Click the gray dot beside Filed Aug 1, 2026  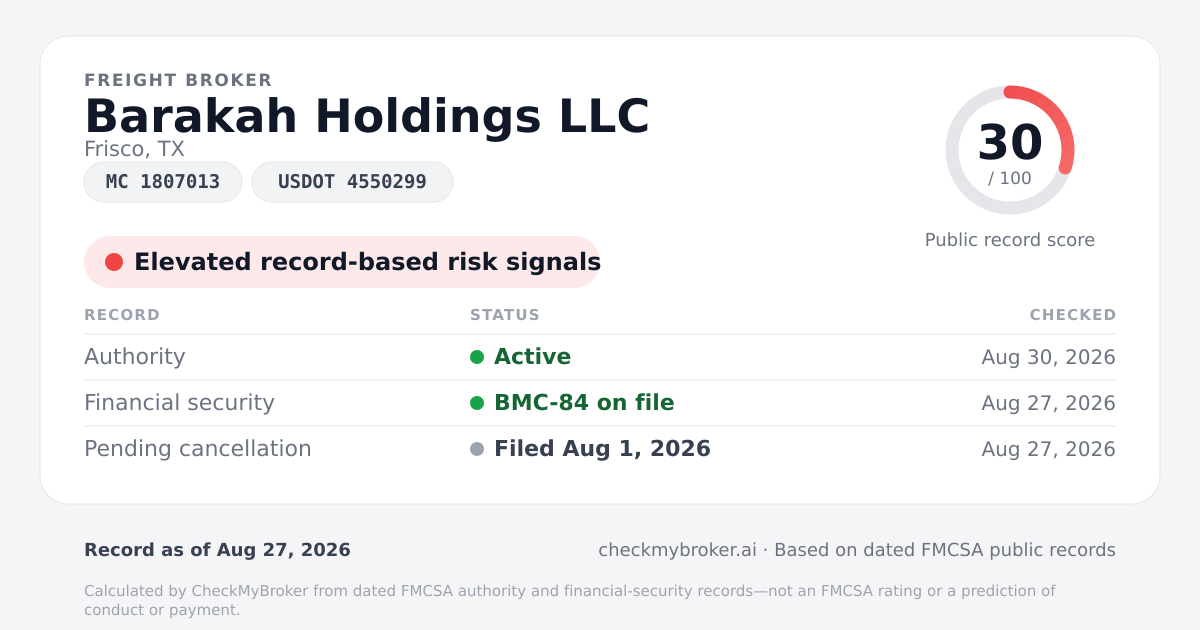tap(477, 449)
